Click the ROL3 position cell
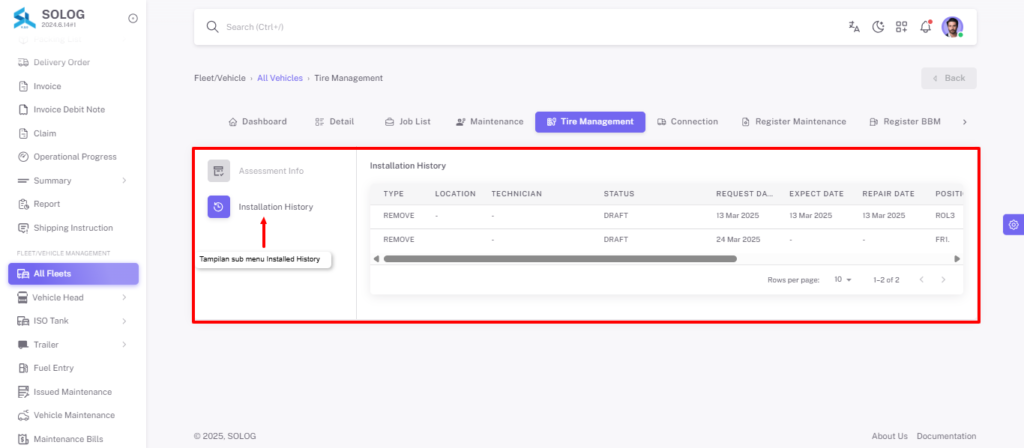Screen dimensions: 1024x448 [945, 216]
